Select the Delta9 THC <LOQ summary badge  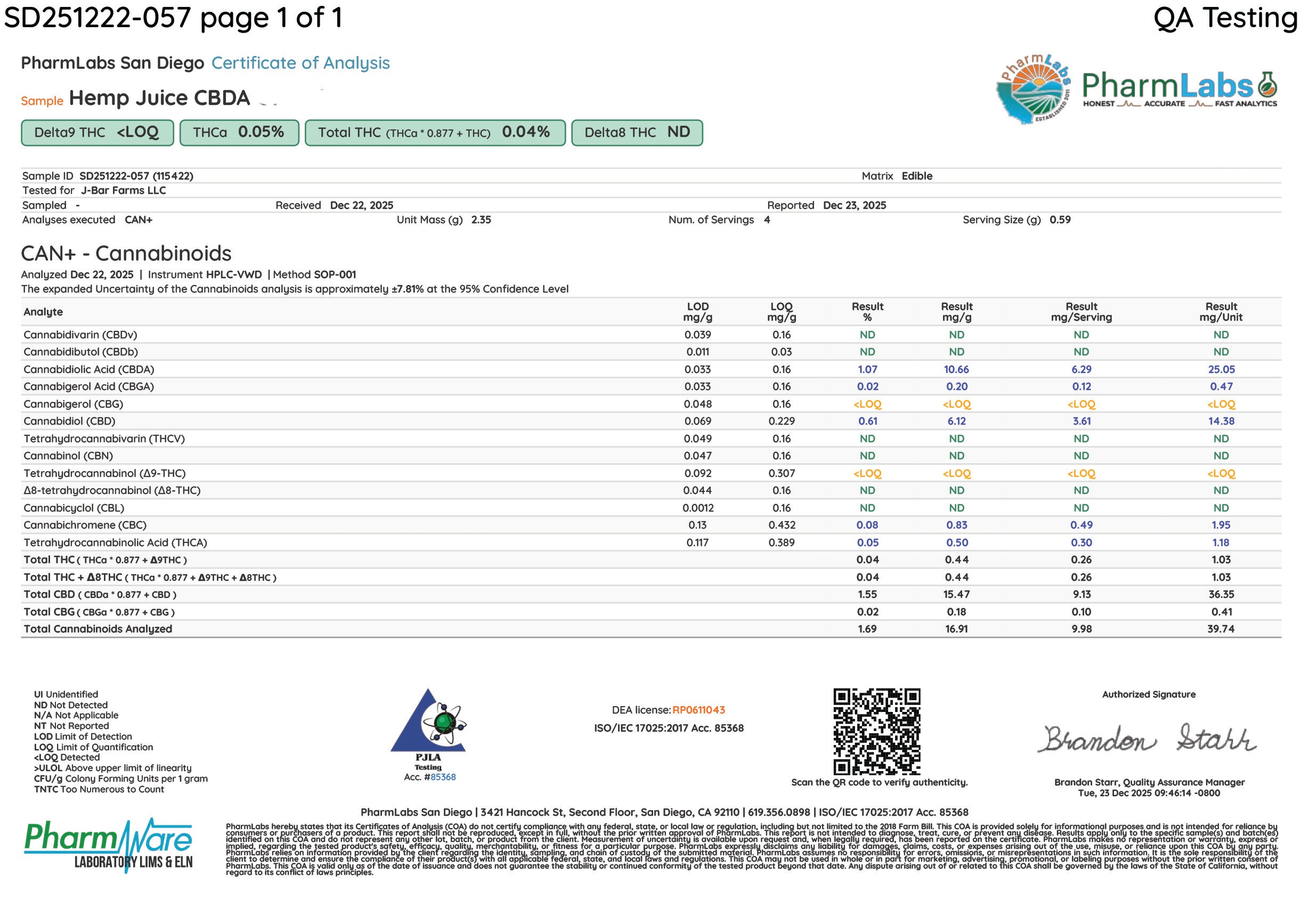click(97, 133)
